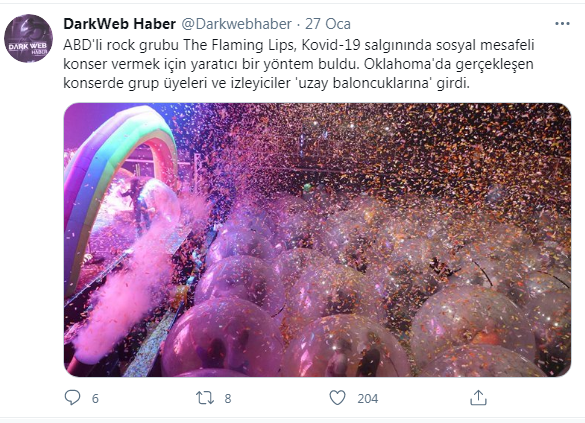The width and height of the screenshot is (585, 423).
Task: View the 204 likes count
Action: click(367, 398)
